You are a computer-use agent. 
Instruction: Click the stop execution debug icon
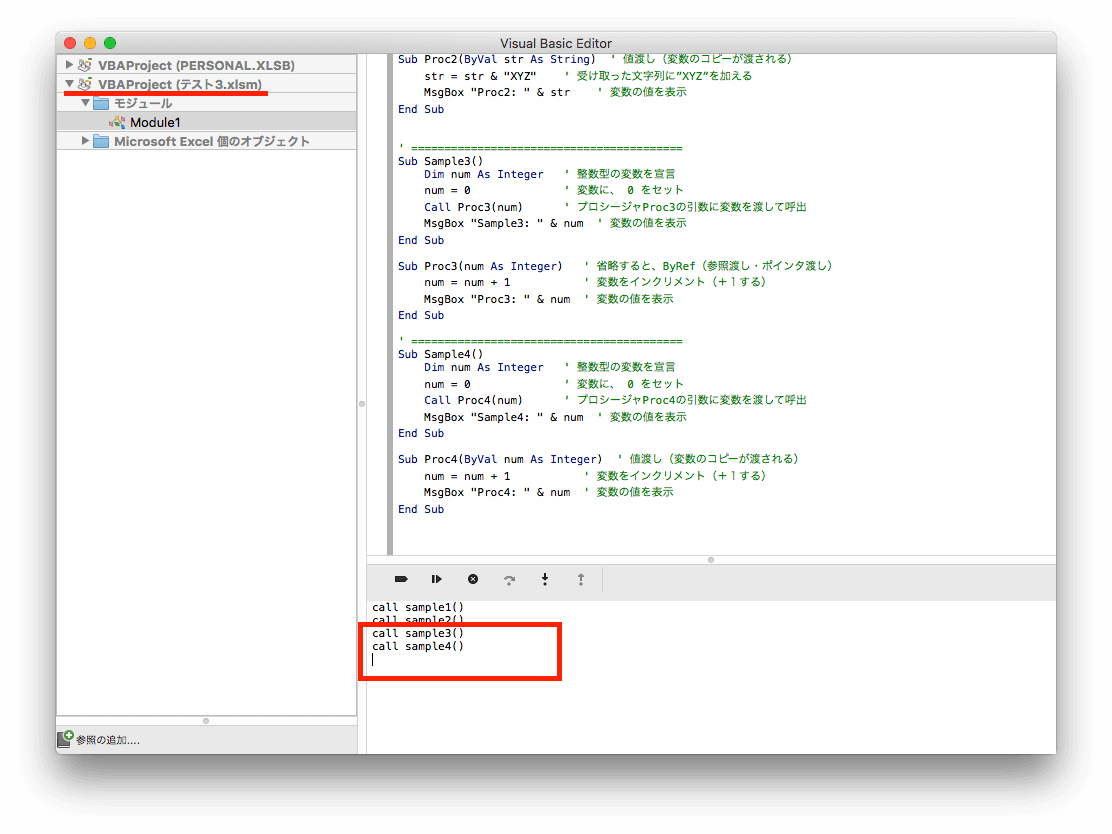pos(473,579)
